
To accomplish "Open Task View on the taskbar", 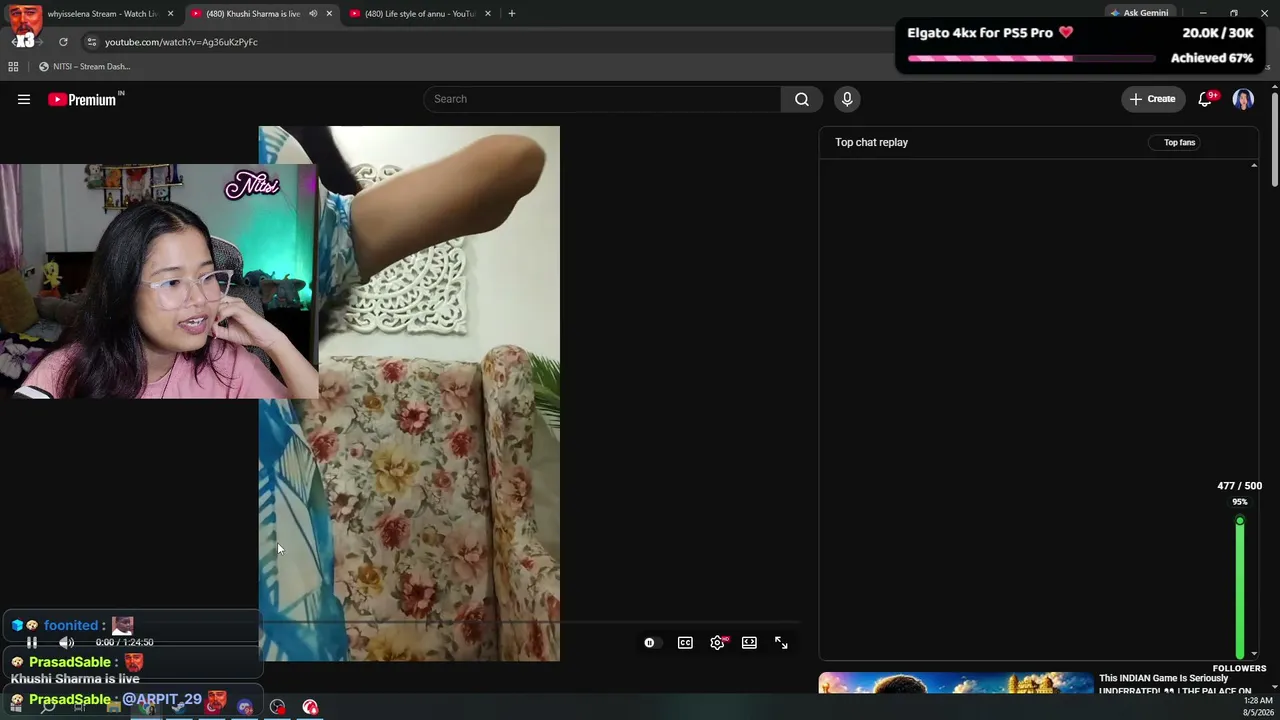I will pyautogui.click(x=80, y=707).
